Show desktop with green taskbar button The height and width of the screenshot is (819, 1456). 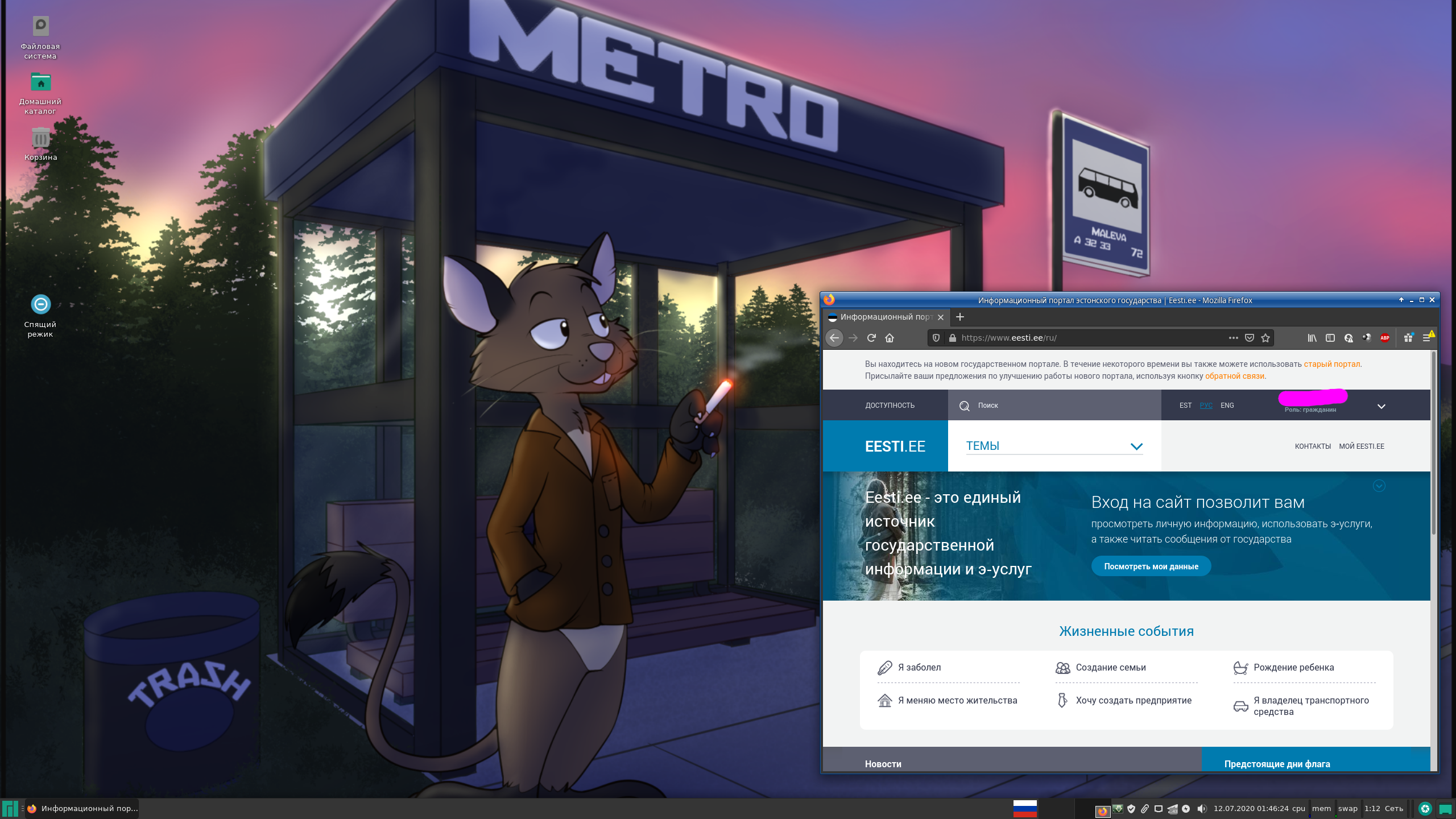1445,808
